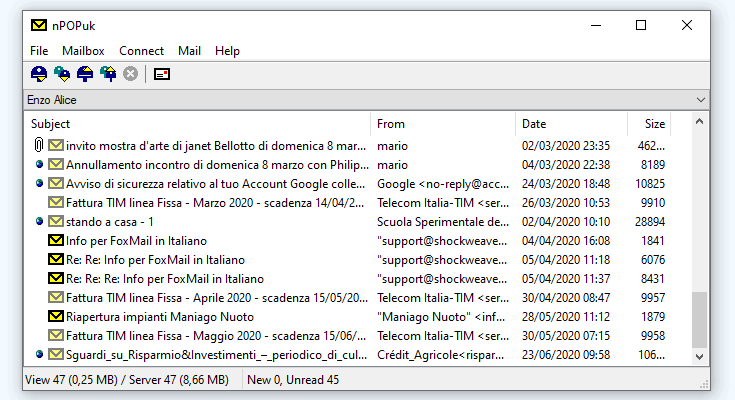Click the send all mailboxes toolbar icon
735x400 pixels.
(108, 74)
